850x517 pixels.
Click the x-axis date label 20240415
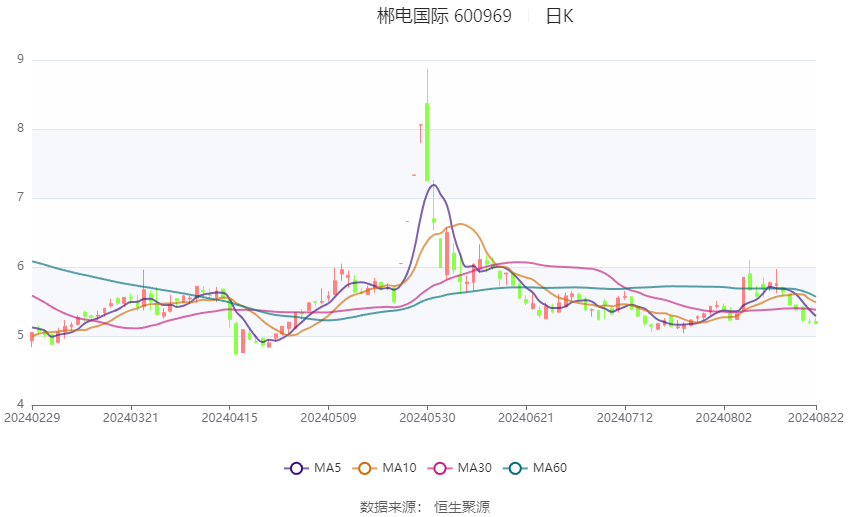(229, 418)
